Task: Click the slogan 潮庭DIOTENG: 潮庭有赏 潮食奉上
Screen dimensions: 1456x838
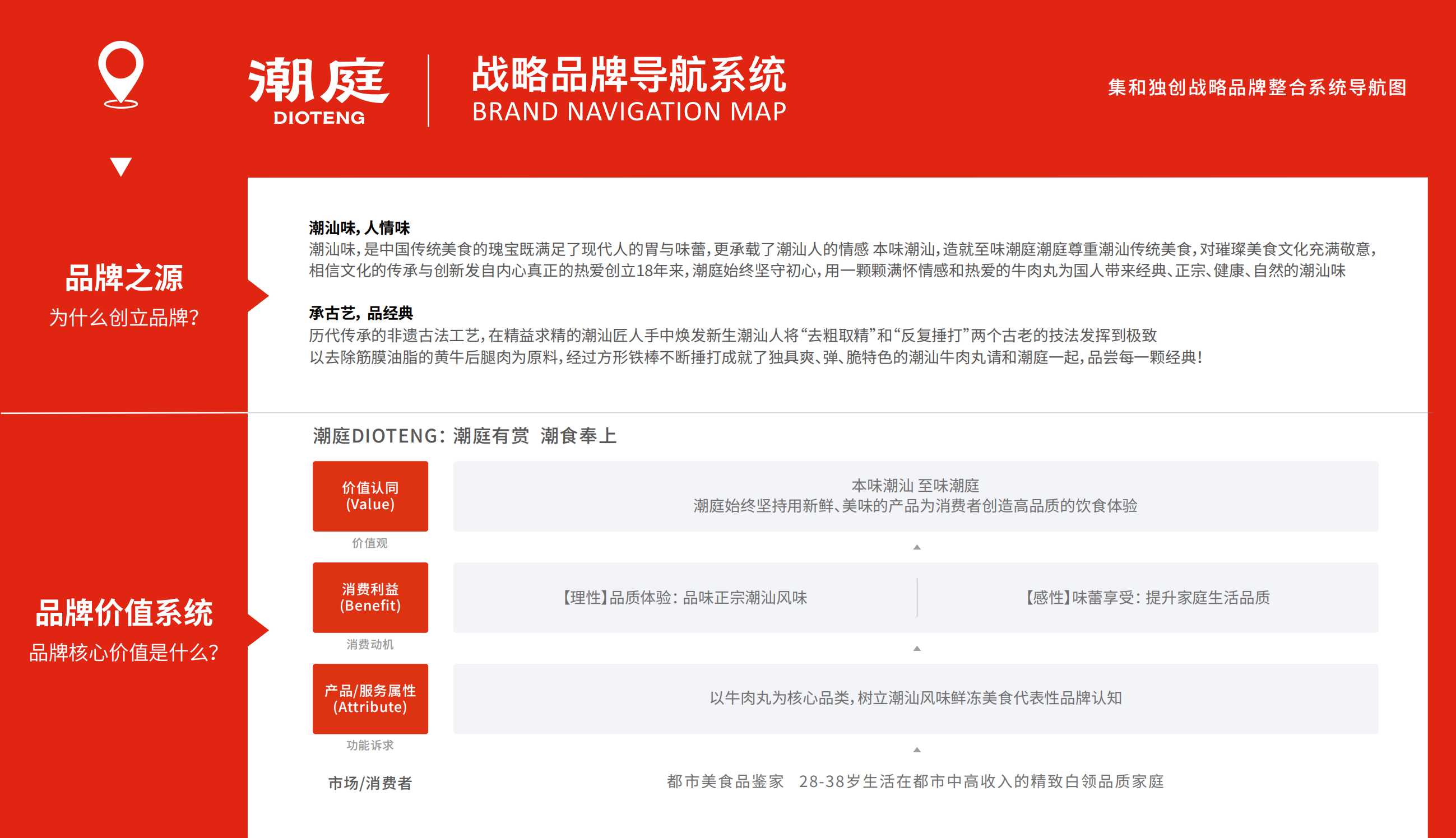Action: tap(465, 436)
